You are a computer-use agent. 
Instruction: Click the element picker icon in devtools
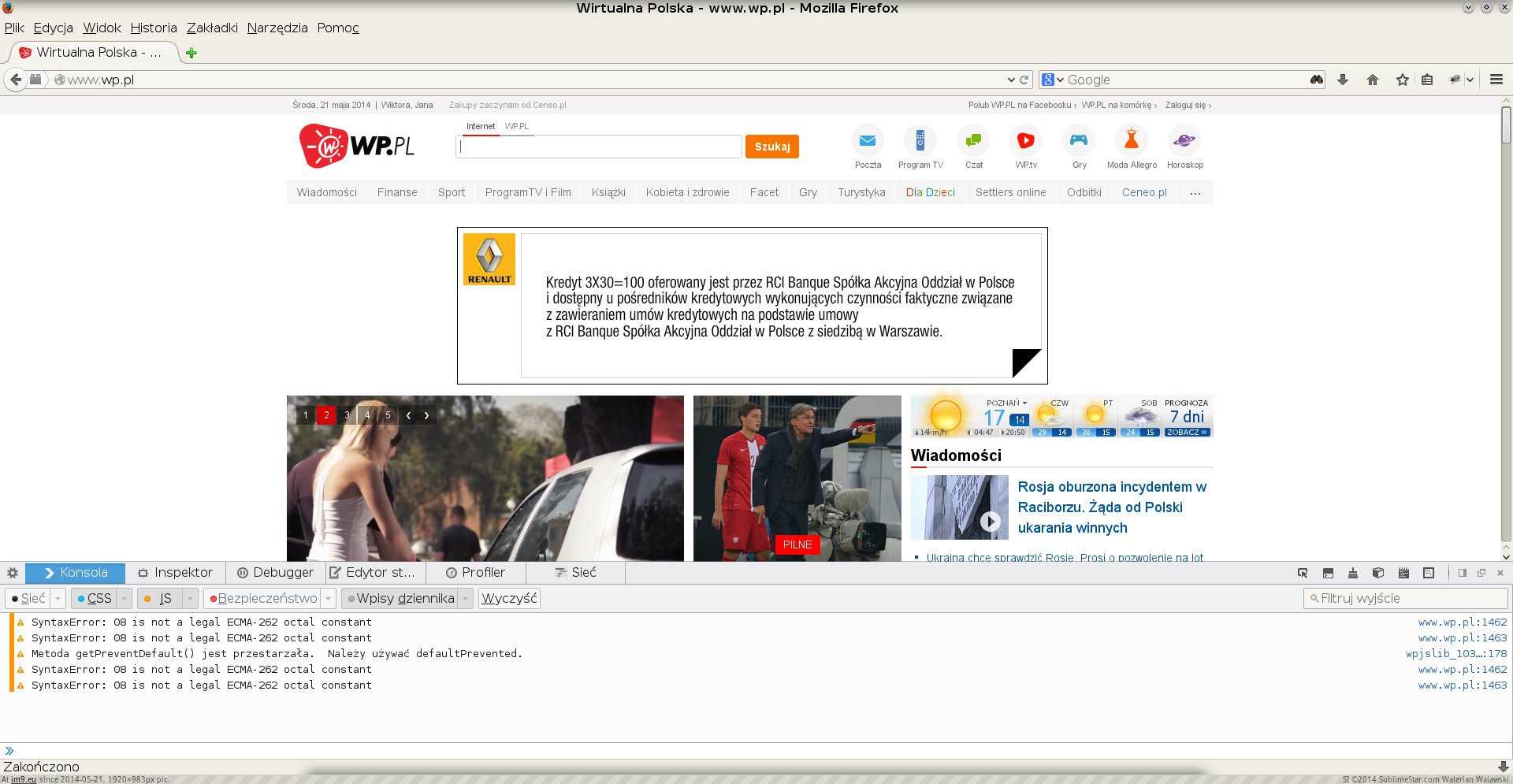tap(1303, 573)
